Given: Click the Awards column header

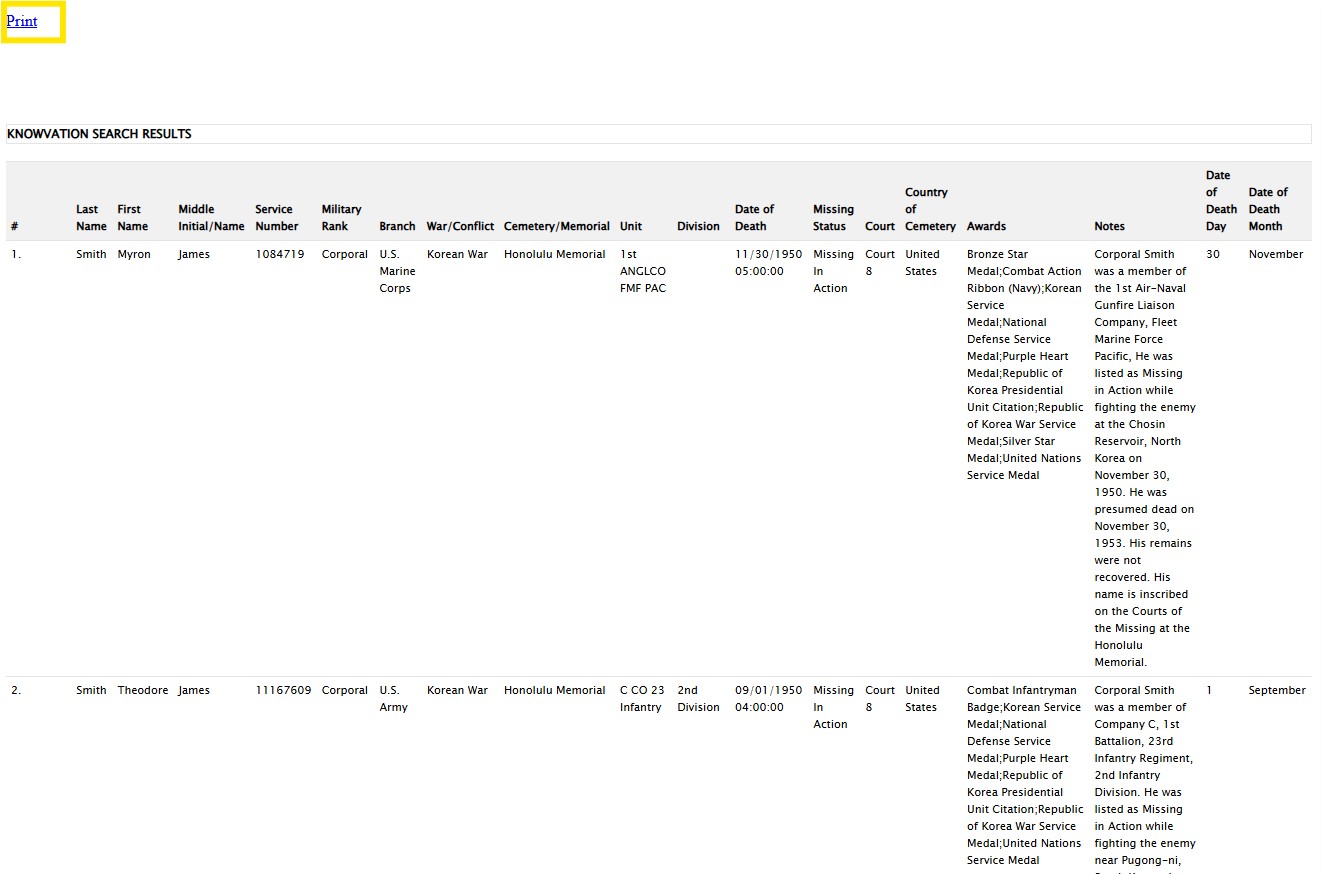Looking at the screenshot, I should (986, 226).
